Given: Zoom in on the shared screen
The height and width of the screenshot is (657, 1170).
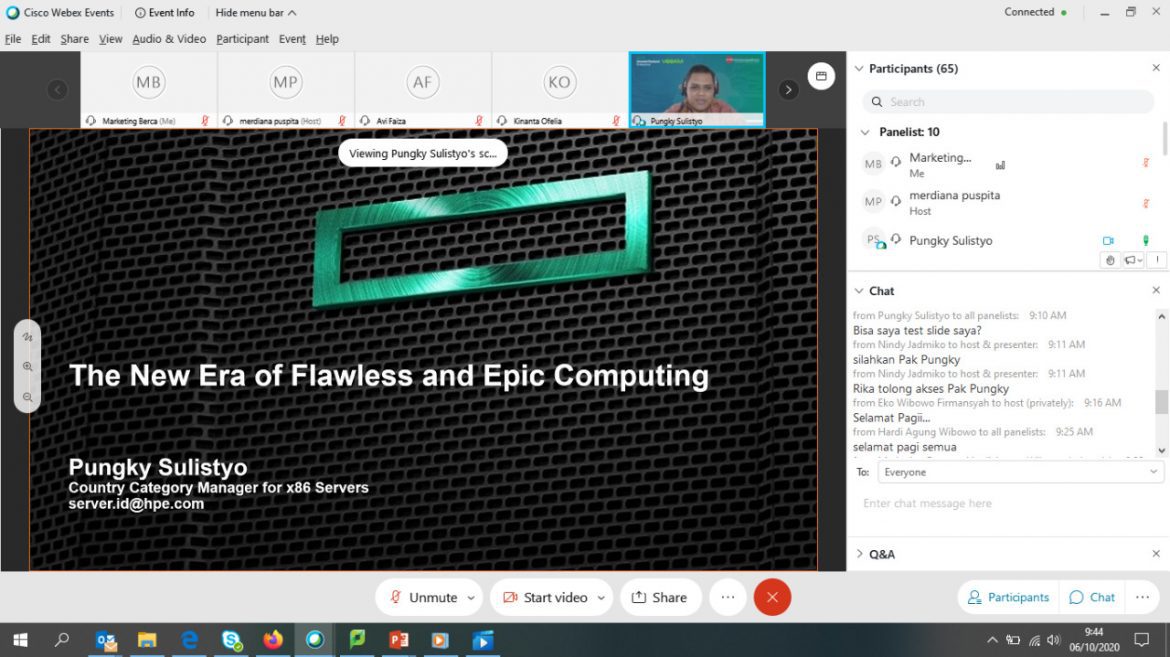Looking at the screenshot, I should tap(28, 367).
